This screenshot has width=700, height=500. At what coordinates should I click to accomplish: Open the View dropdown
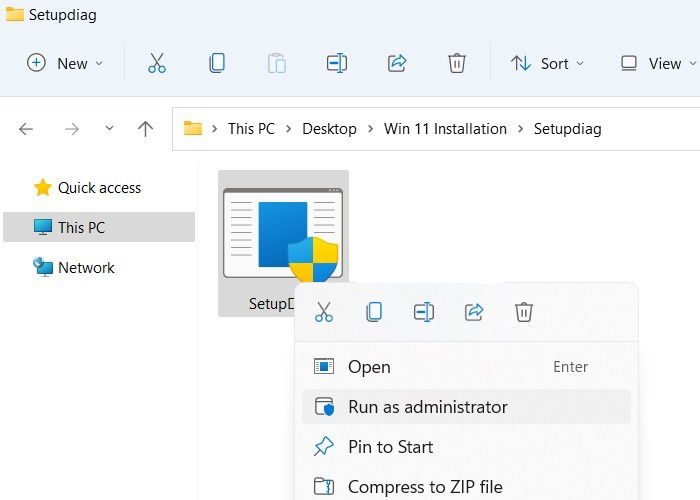click(x=658, y=63)
